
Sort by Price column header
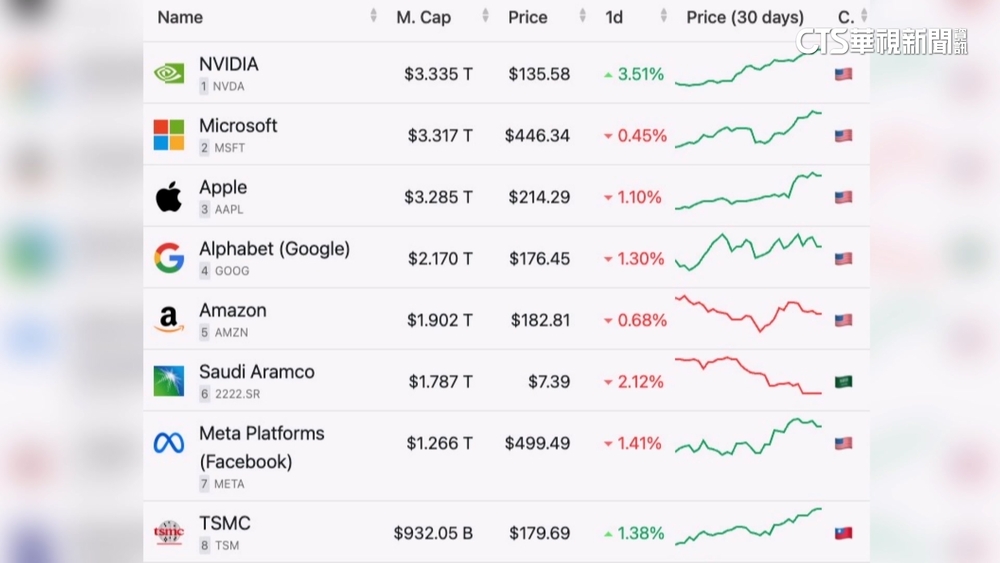529,17
